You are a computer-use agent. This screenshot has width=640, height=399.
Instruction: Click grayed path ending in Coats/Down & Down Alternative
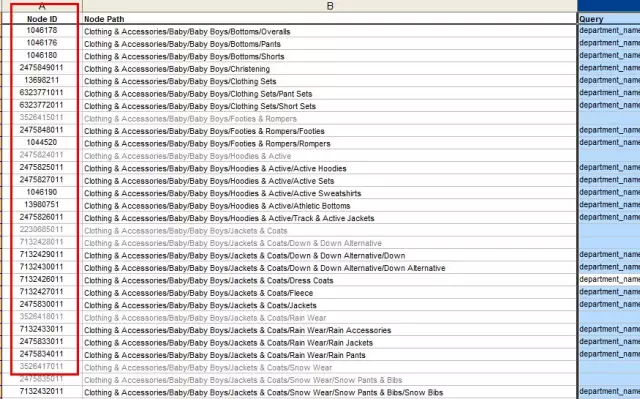(233, 243)
